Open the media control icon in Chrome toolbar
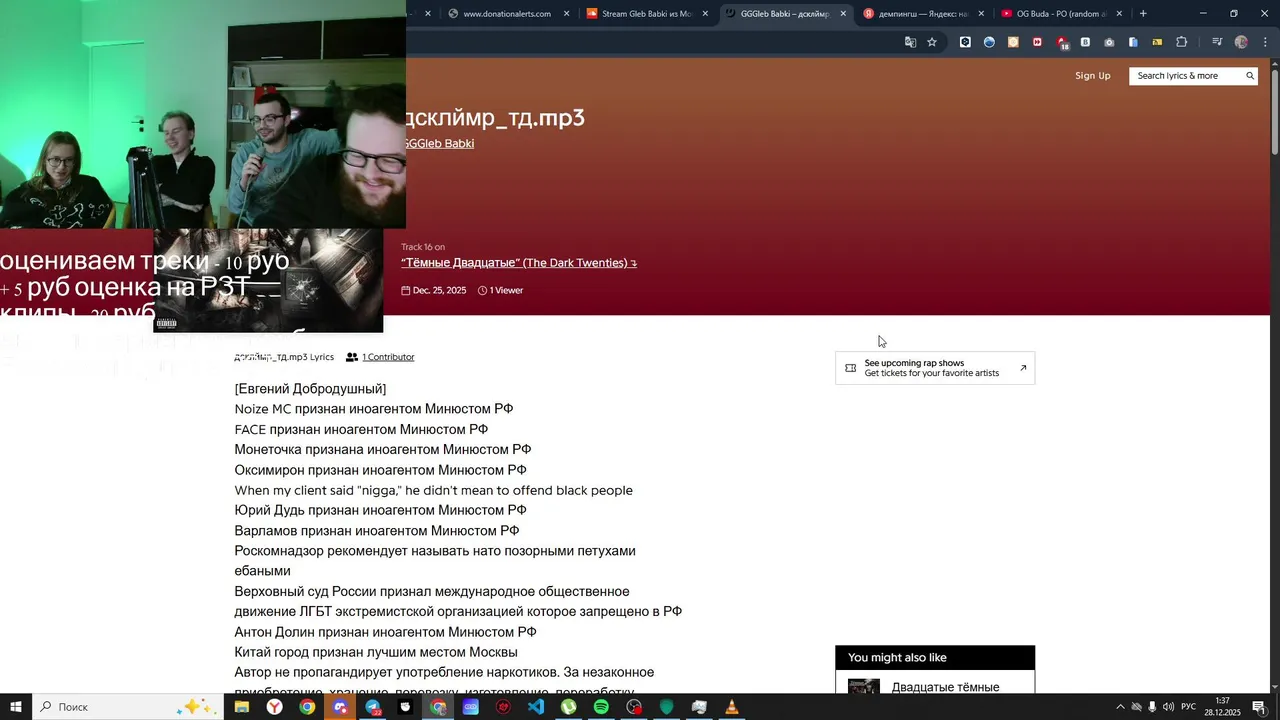This screenshot has height=720, width=1280. 1217,42
